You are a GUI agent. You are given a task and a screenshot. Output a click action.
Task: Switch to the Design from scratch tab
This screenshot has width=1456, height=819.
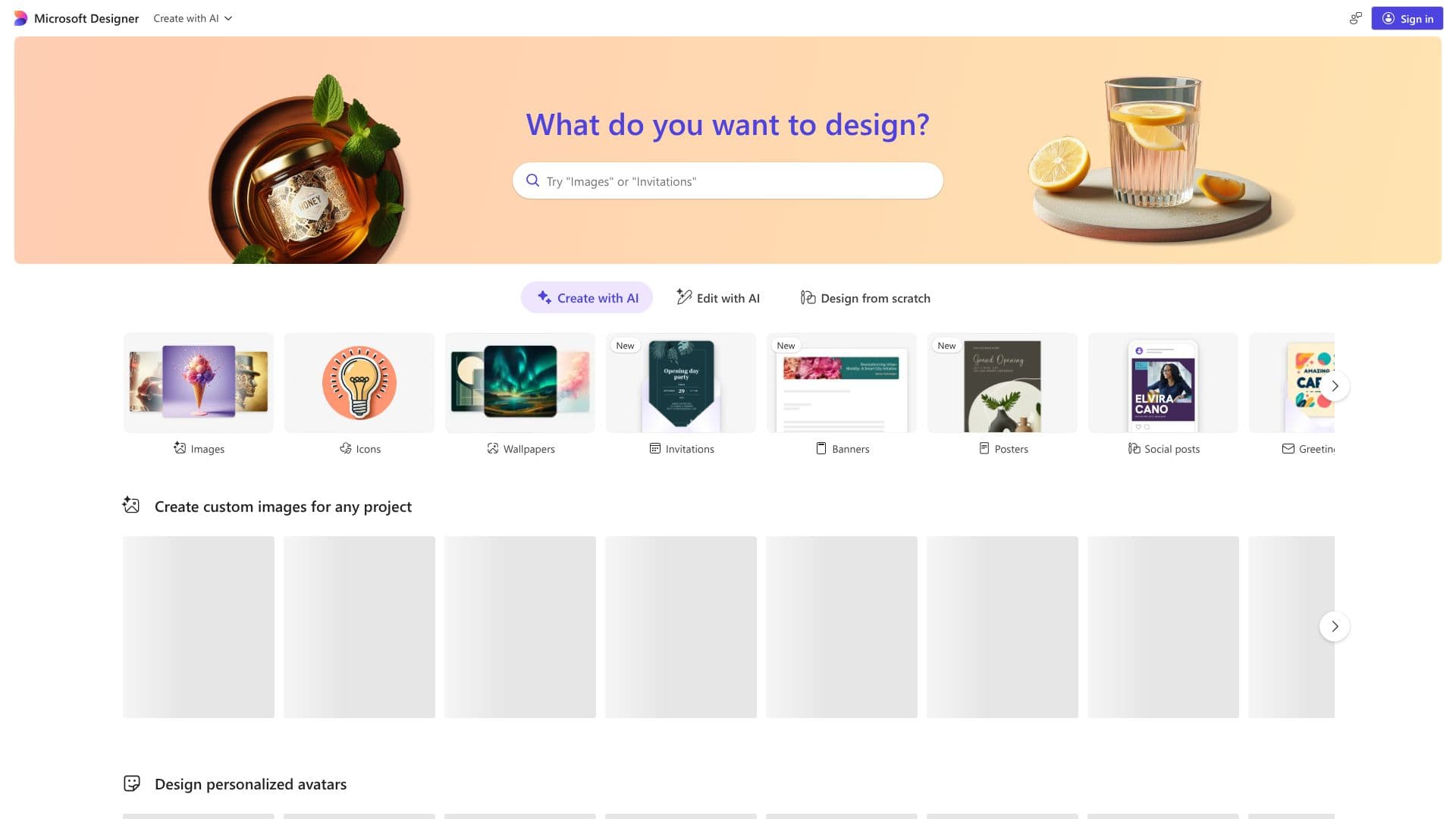click(865, 298)
